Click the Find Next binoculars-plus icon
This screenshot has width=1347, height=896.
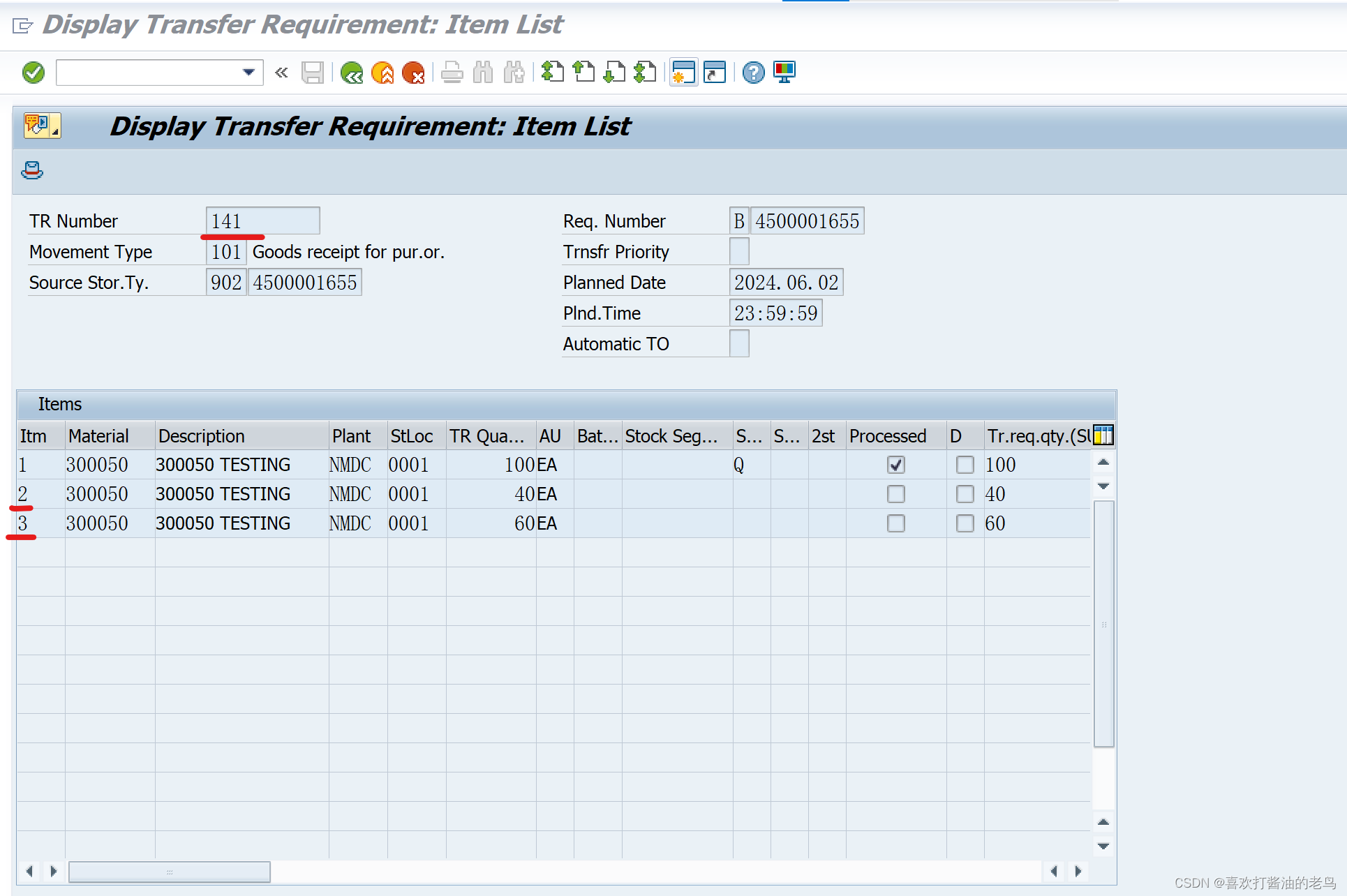(x=514, y=73)
